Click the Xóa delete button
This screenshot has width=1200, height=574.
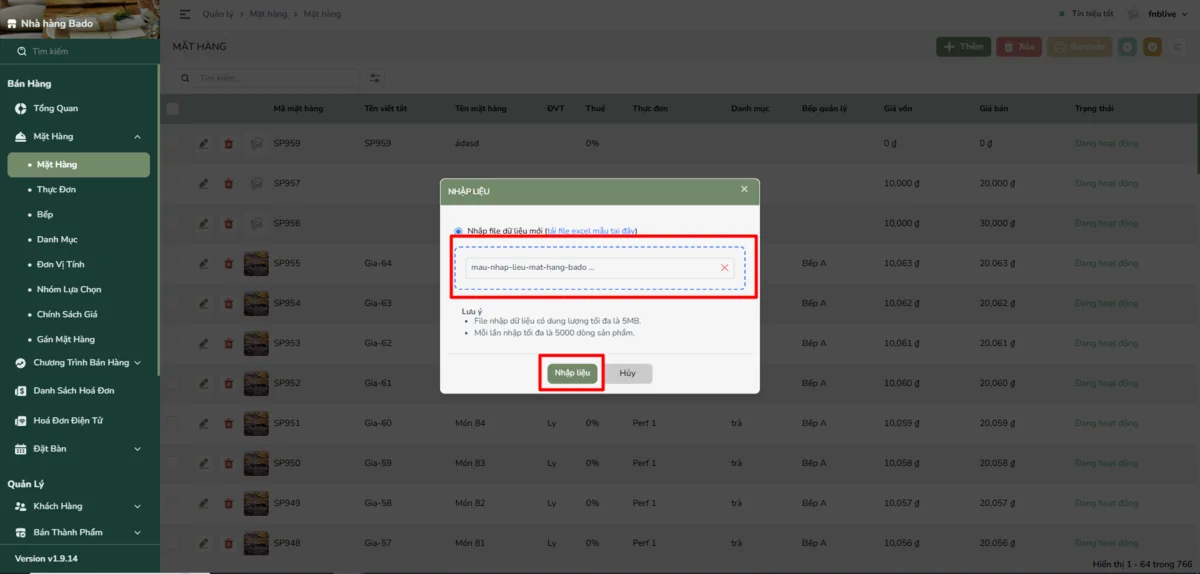point(1018,47)
